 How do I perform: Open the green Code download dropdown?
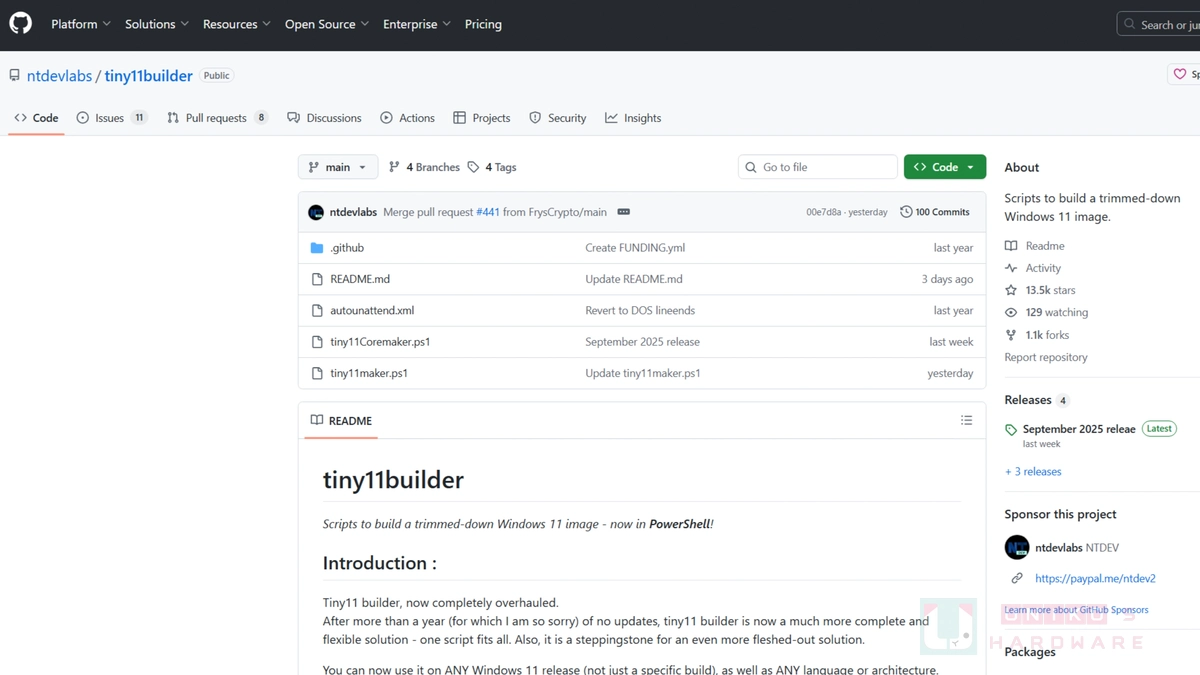945,167
